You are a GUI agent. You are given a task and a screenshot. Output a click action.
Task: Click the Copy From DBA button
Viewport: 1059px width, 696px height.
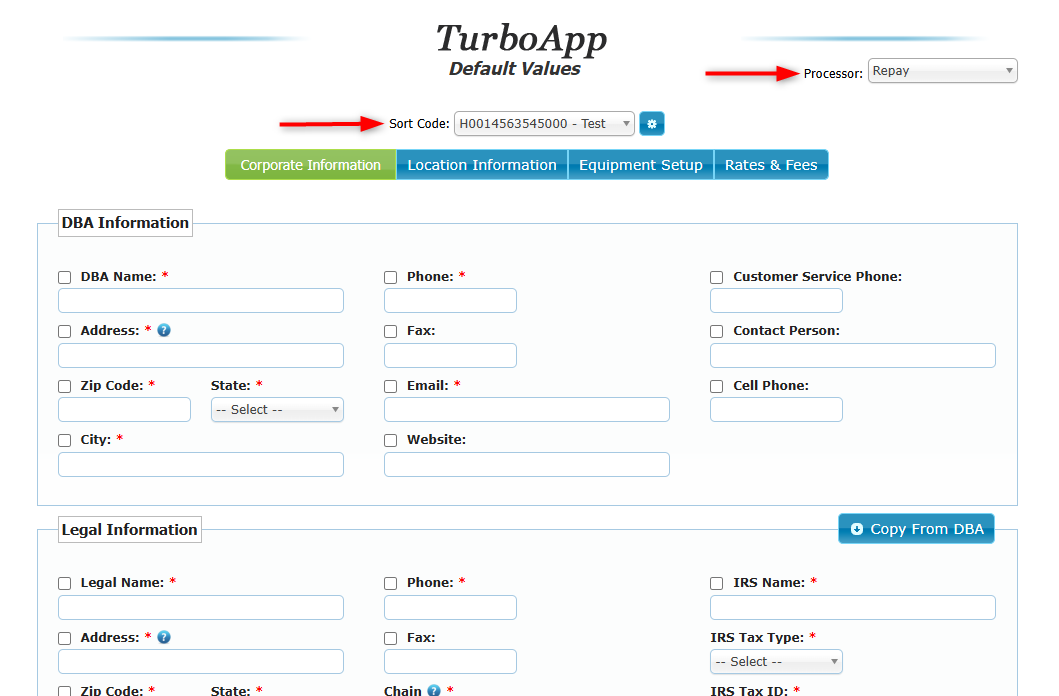point(916,529)
